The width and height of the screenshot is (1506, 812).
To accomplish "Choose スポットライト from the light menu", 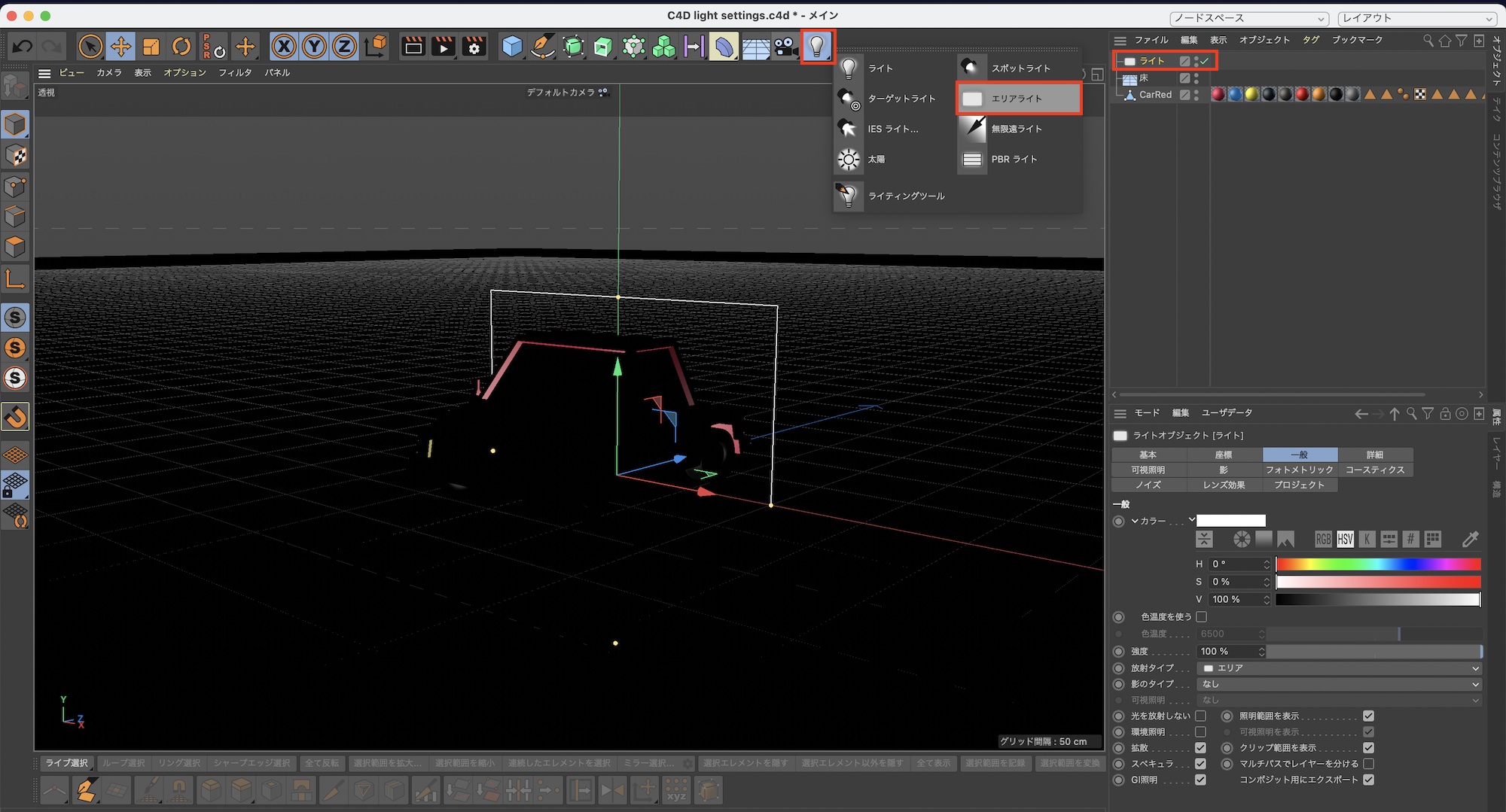I will [1020, 68].
